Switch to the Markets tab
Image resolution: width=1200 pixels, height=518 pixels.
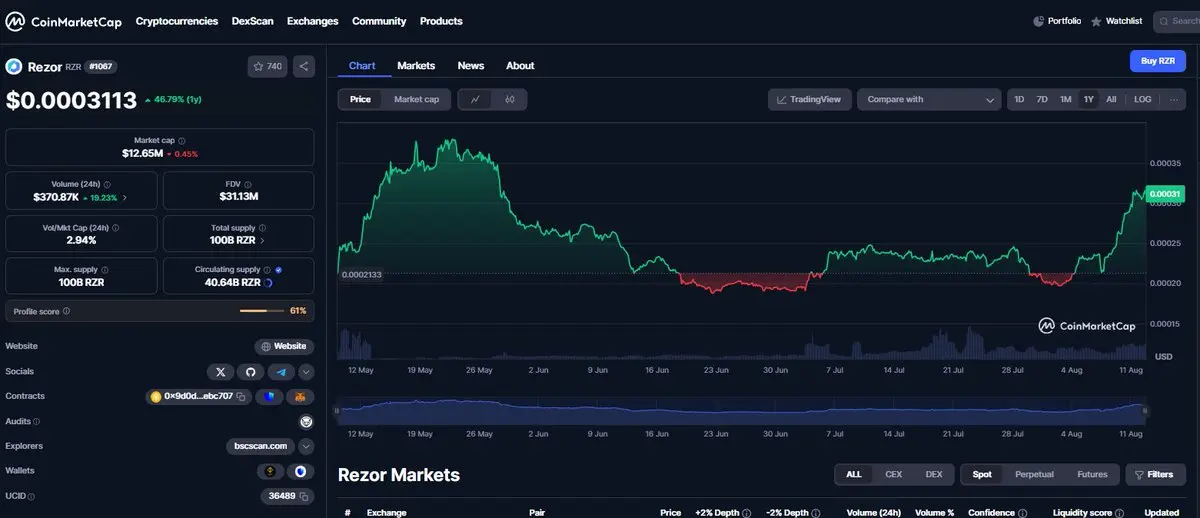[x=416, y=65]
